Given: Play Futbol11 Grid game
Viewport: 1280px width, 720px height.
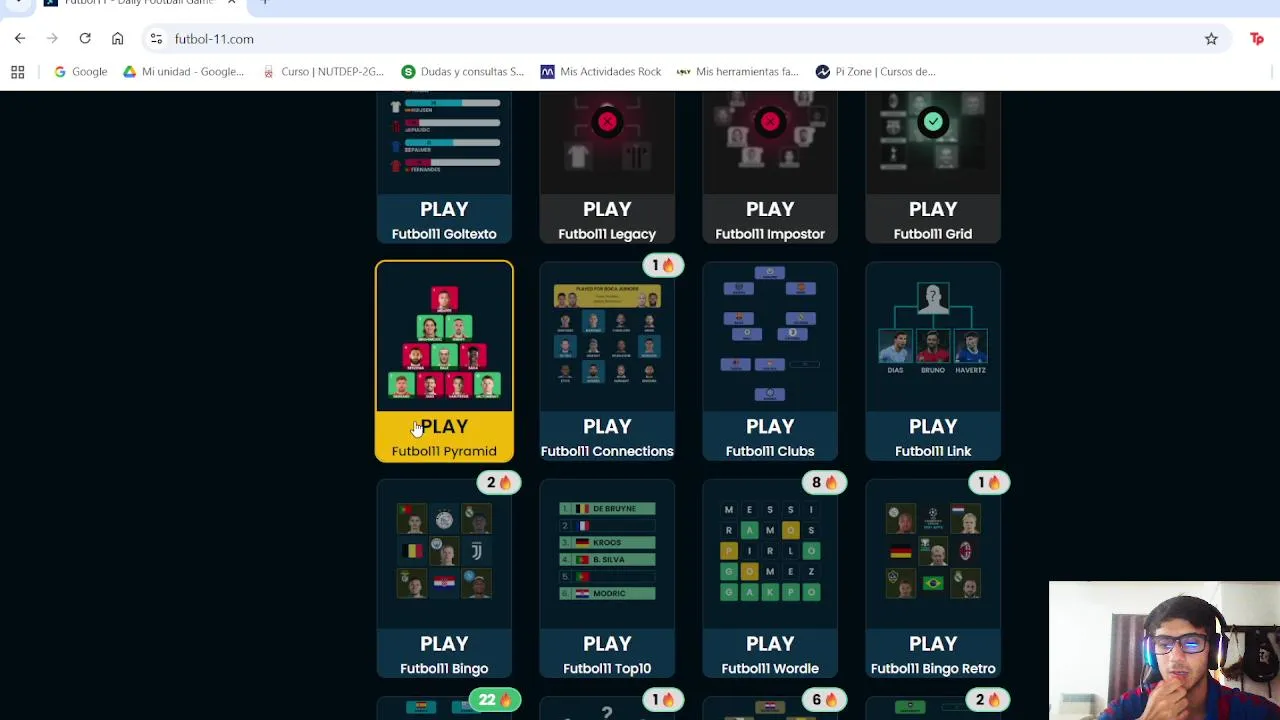Looking at the screenshot, I should point(933,220).
